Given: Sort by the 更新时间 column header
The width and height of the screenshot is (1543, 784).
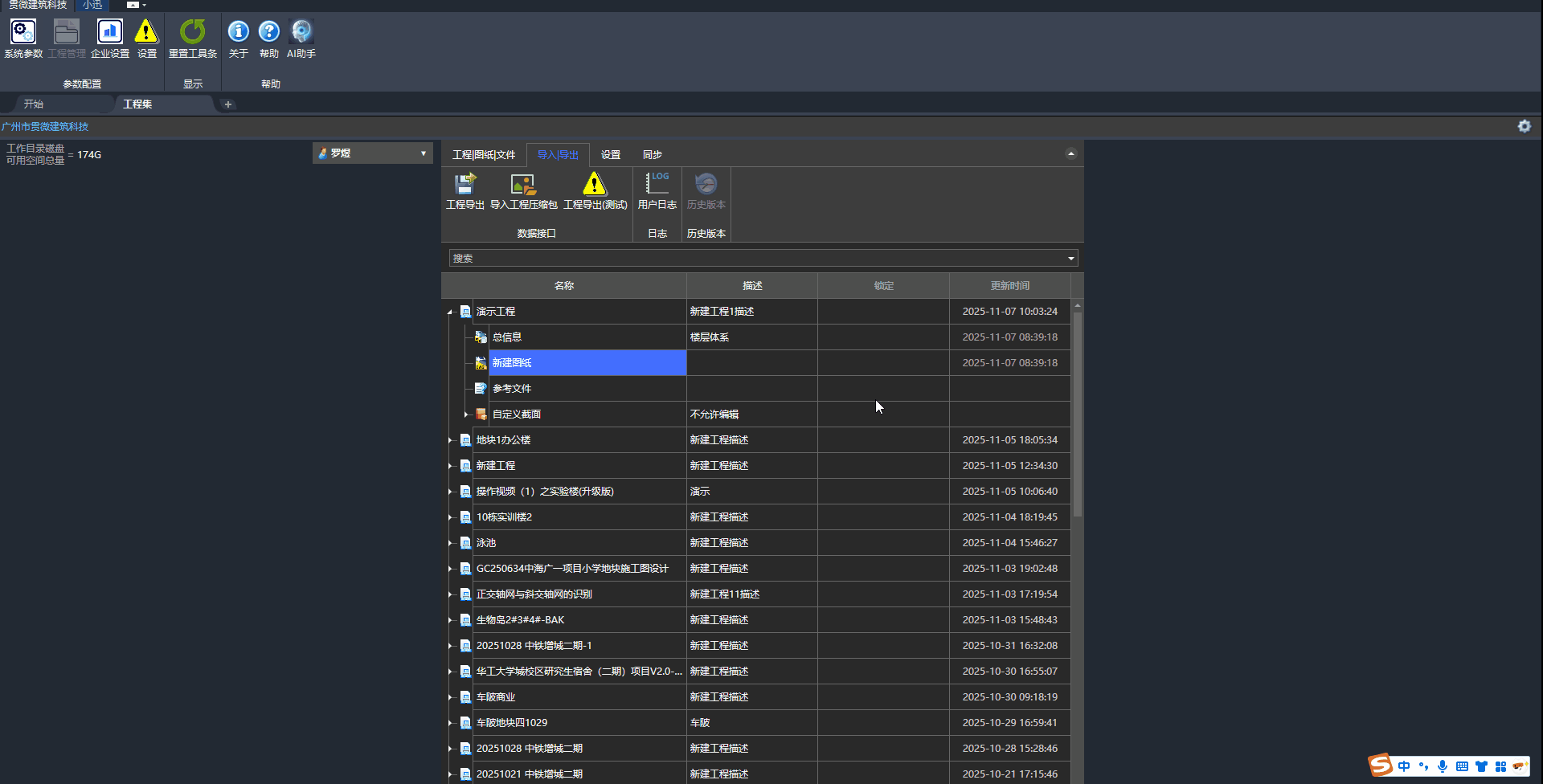Looking at the screenshot, I should (1009, 286).
